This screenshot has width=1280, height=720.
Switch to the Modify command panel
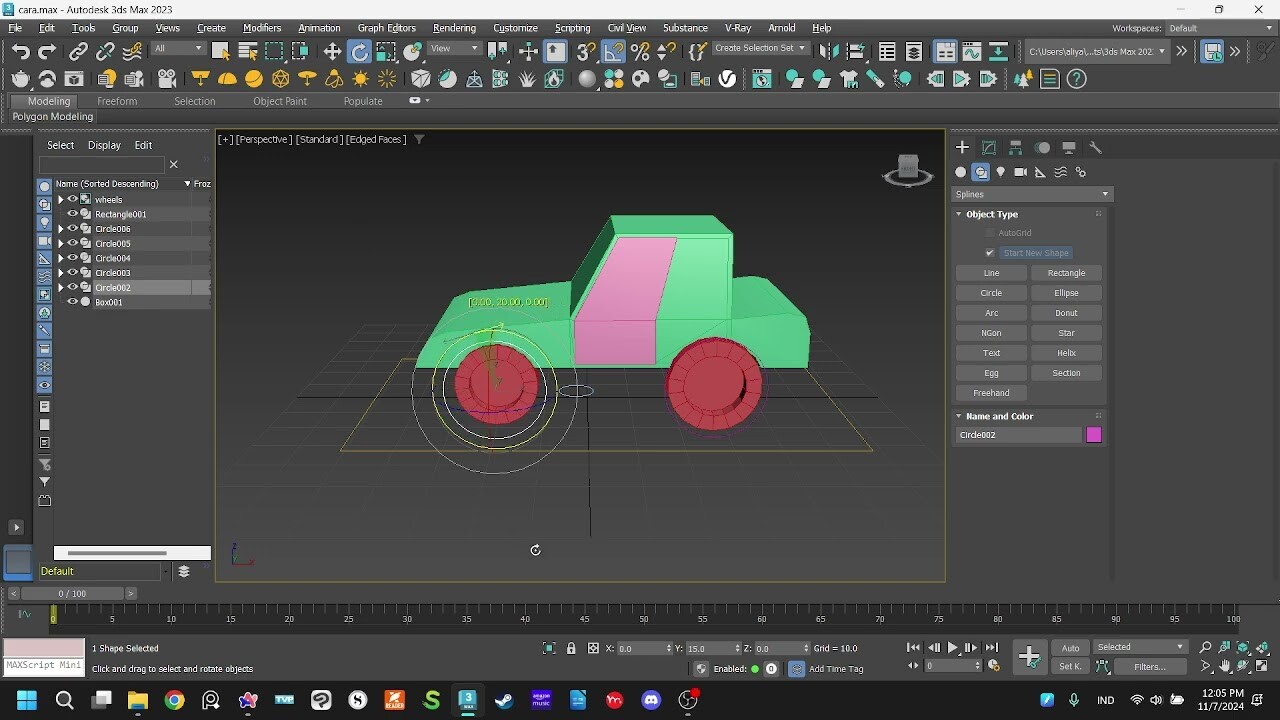point(988,148)
